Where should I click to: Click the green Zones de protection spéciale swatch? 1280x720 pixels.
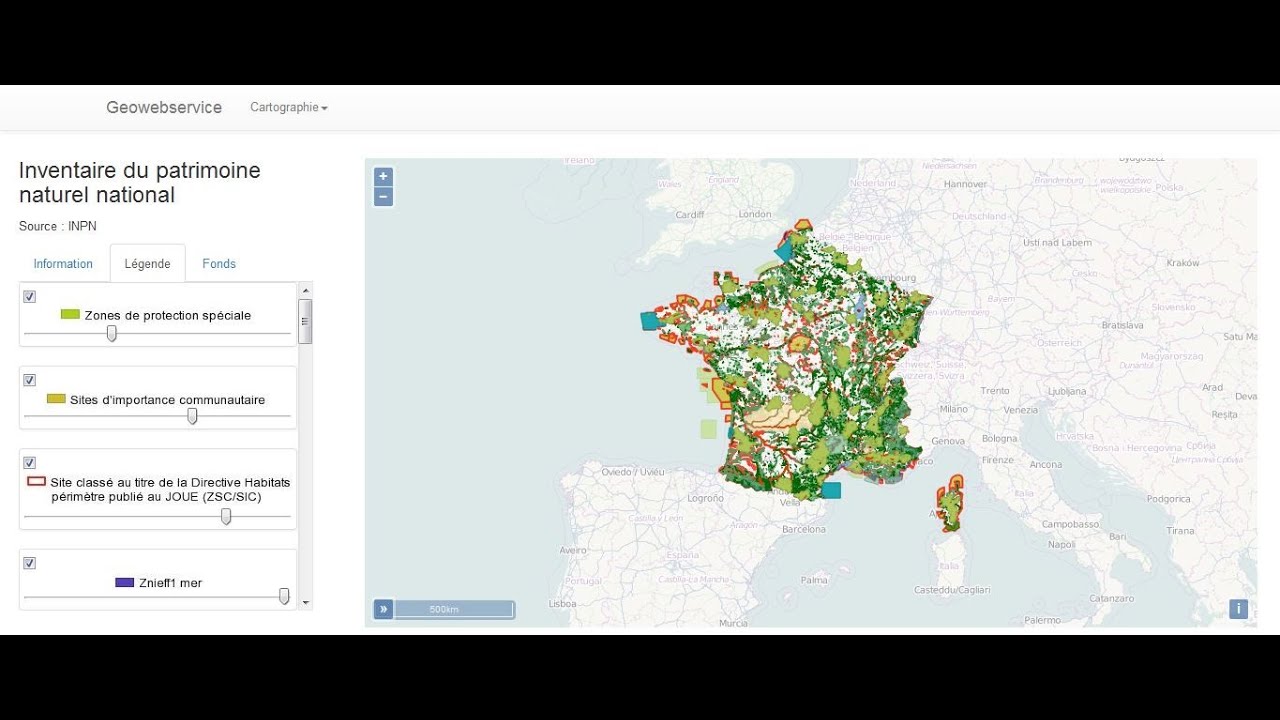click(x=70, y=314)
